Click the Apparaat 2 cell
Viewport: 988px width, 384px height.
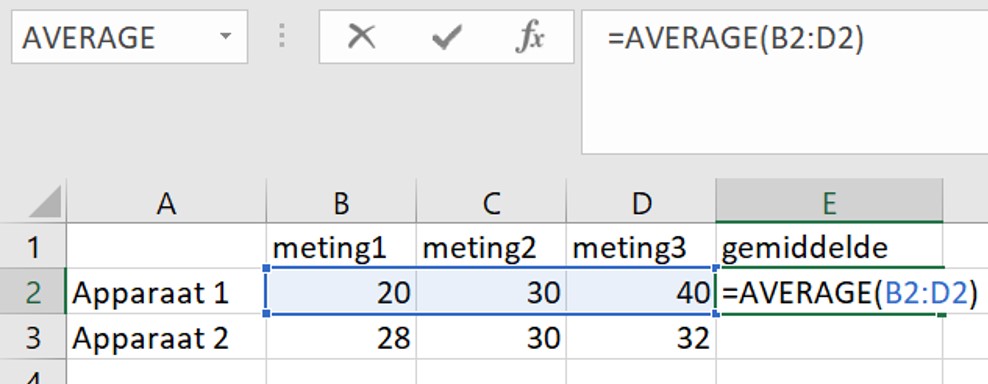pos(166,338)
